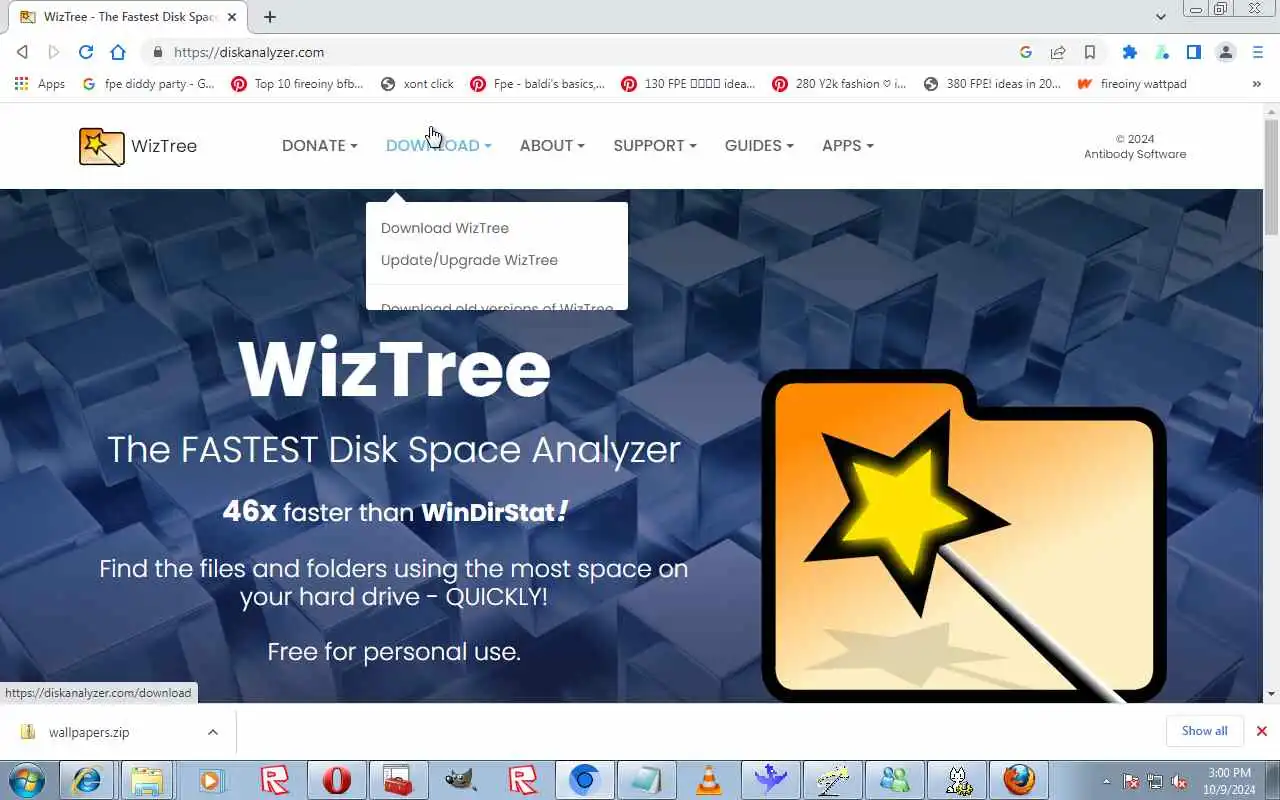Click the scrollbar down arrow
Screen dimensions: 1280x800
pos(1272,694)
